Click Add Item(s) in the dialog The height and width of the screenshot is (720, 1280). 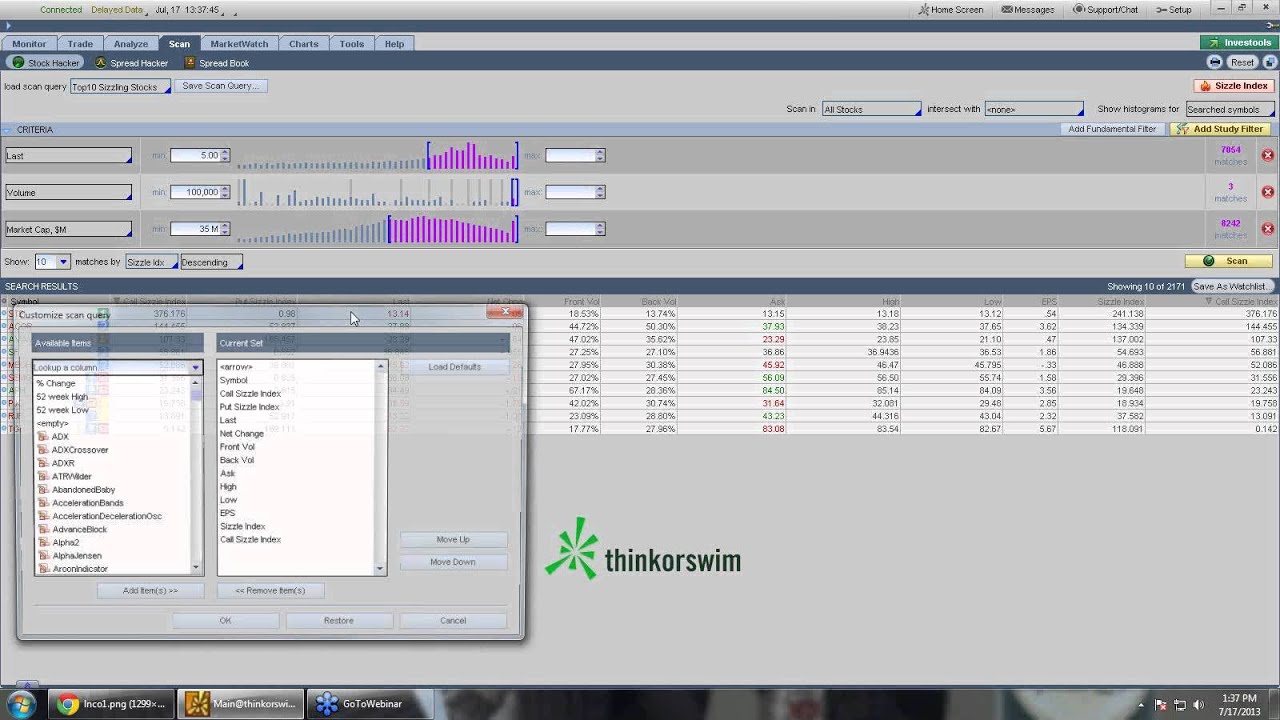tap(150, 591)
